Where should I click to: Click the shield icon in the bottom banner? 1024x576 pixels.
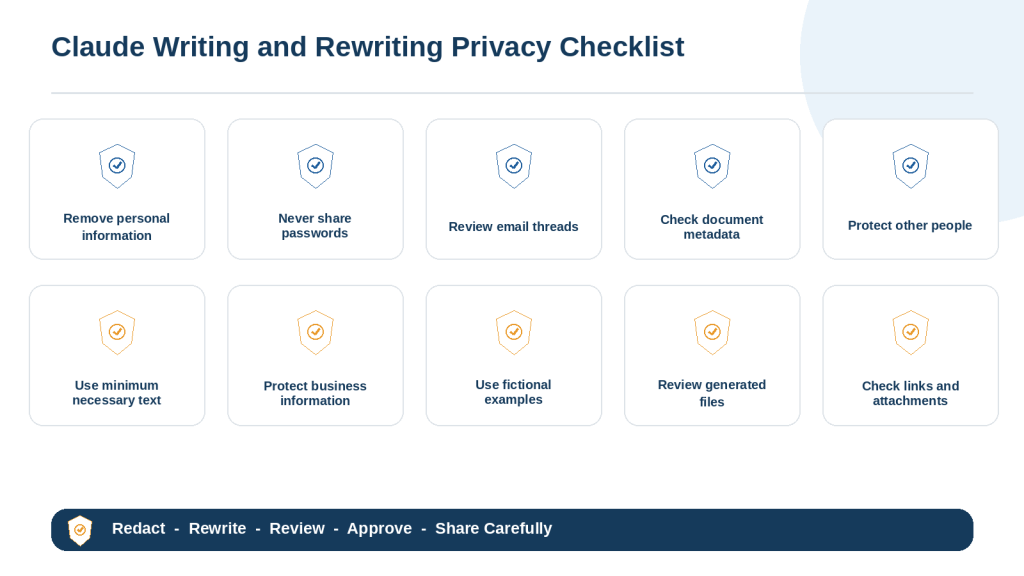[80, 530]
